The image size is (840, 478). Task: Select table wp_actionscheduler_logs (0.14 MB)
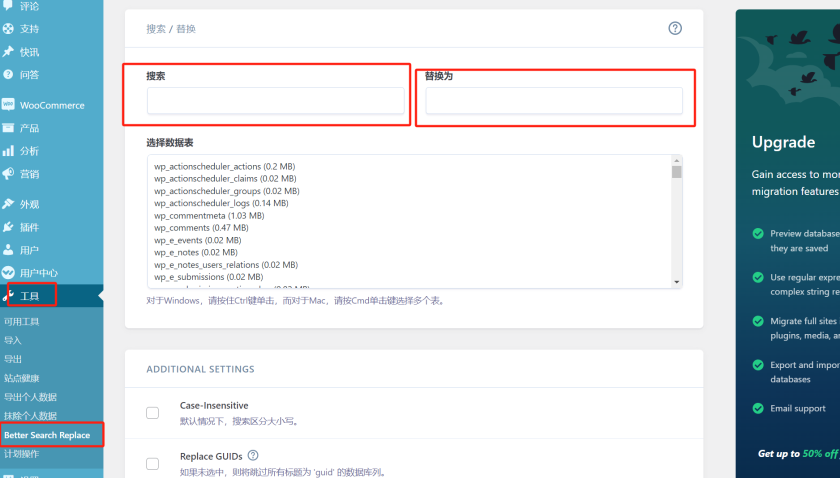point(221,204)
